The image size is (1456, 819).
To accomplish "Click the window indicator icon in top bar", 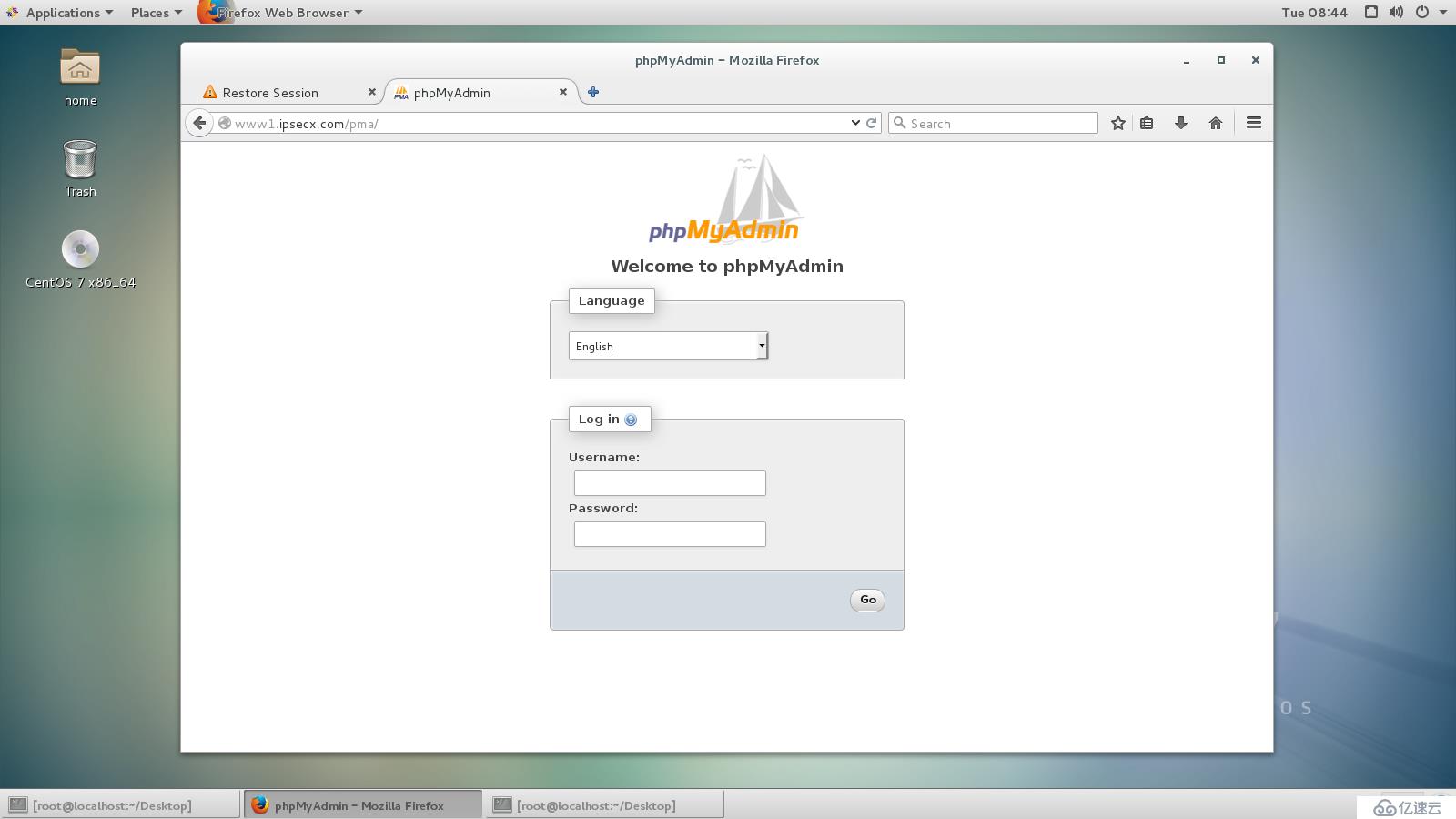I will [1371, 12].
